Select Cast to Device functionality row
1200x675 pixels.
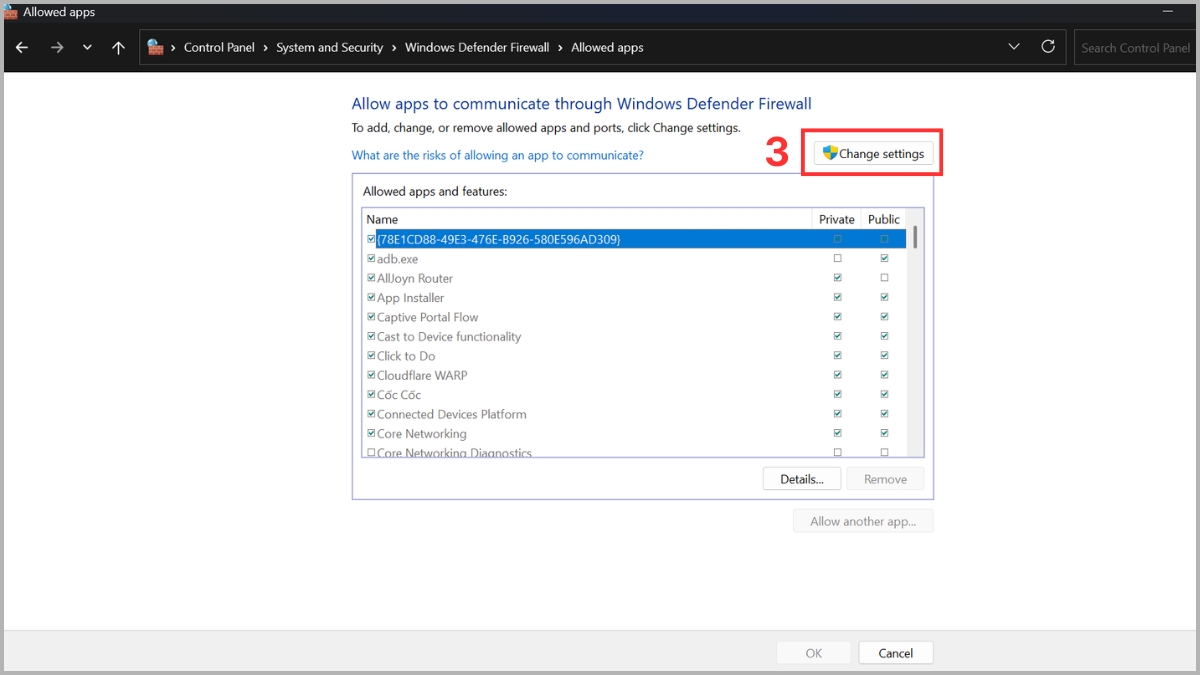[x=635, y=336]
